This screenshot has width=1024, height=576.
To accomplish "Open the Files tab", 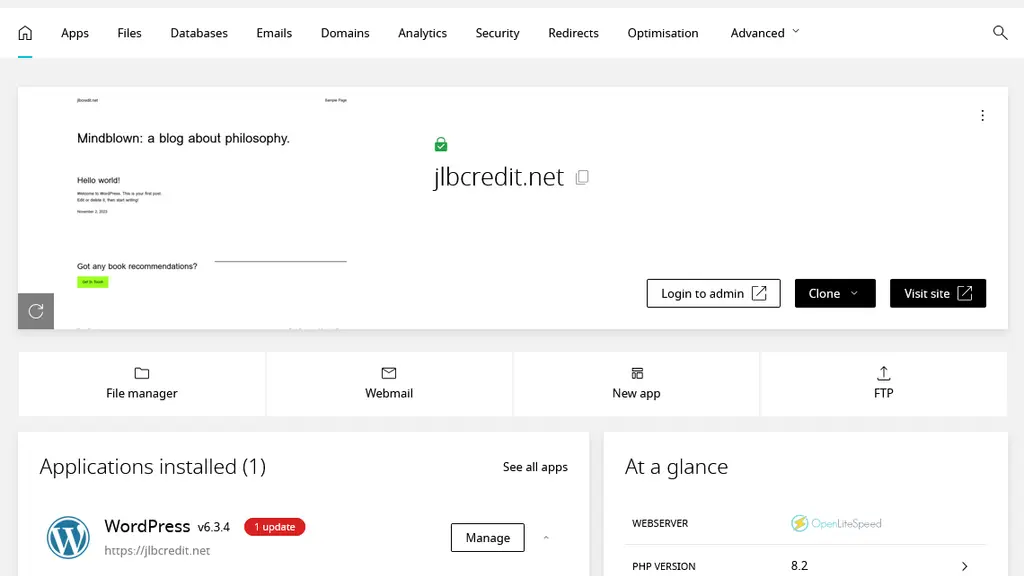I will (129, 33).
